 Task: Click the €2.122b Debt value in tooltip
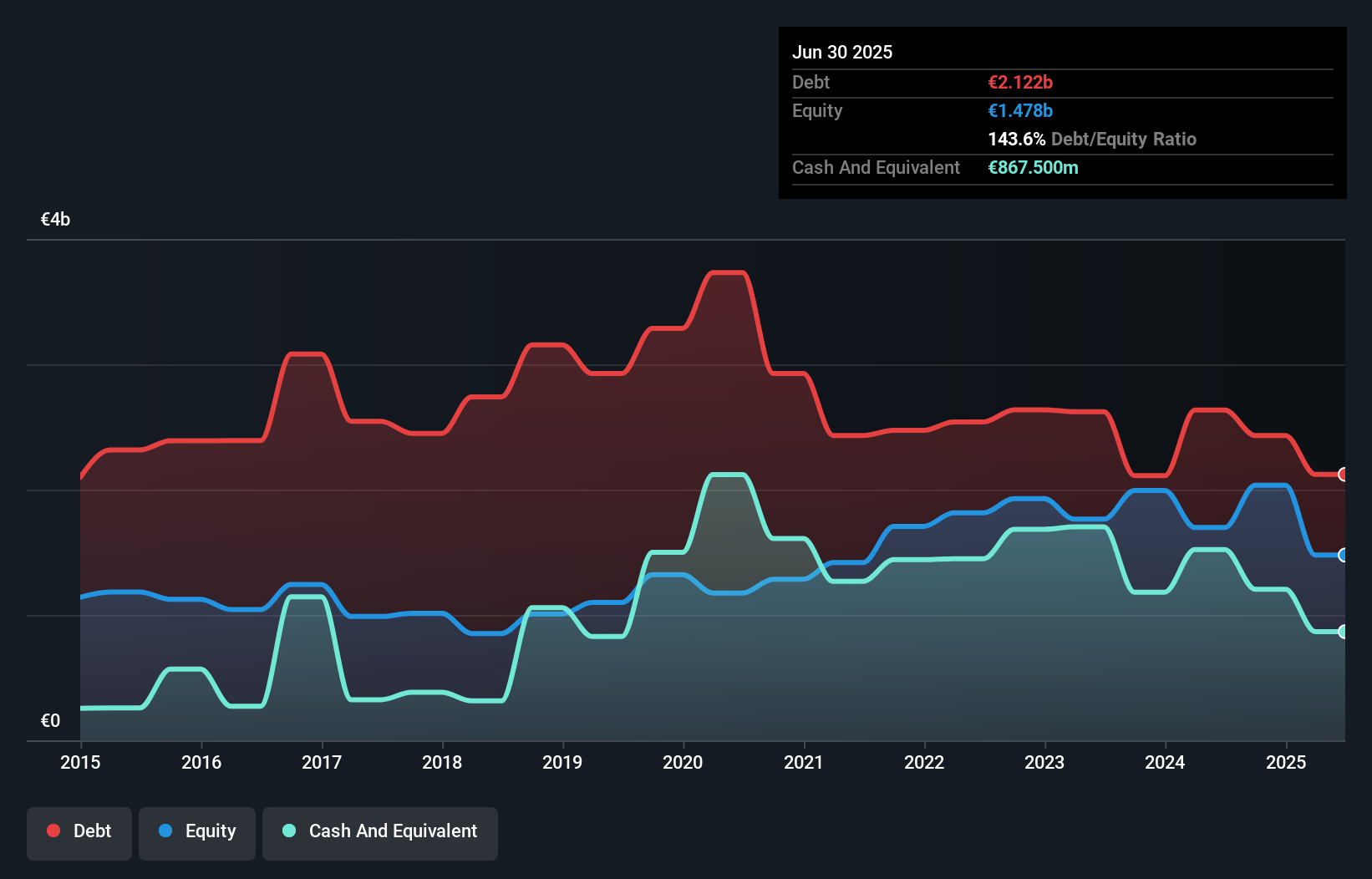pyautogui.click(x=1019, y=82)
